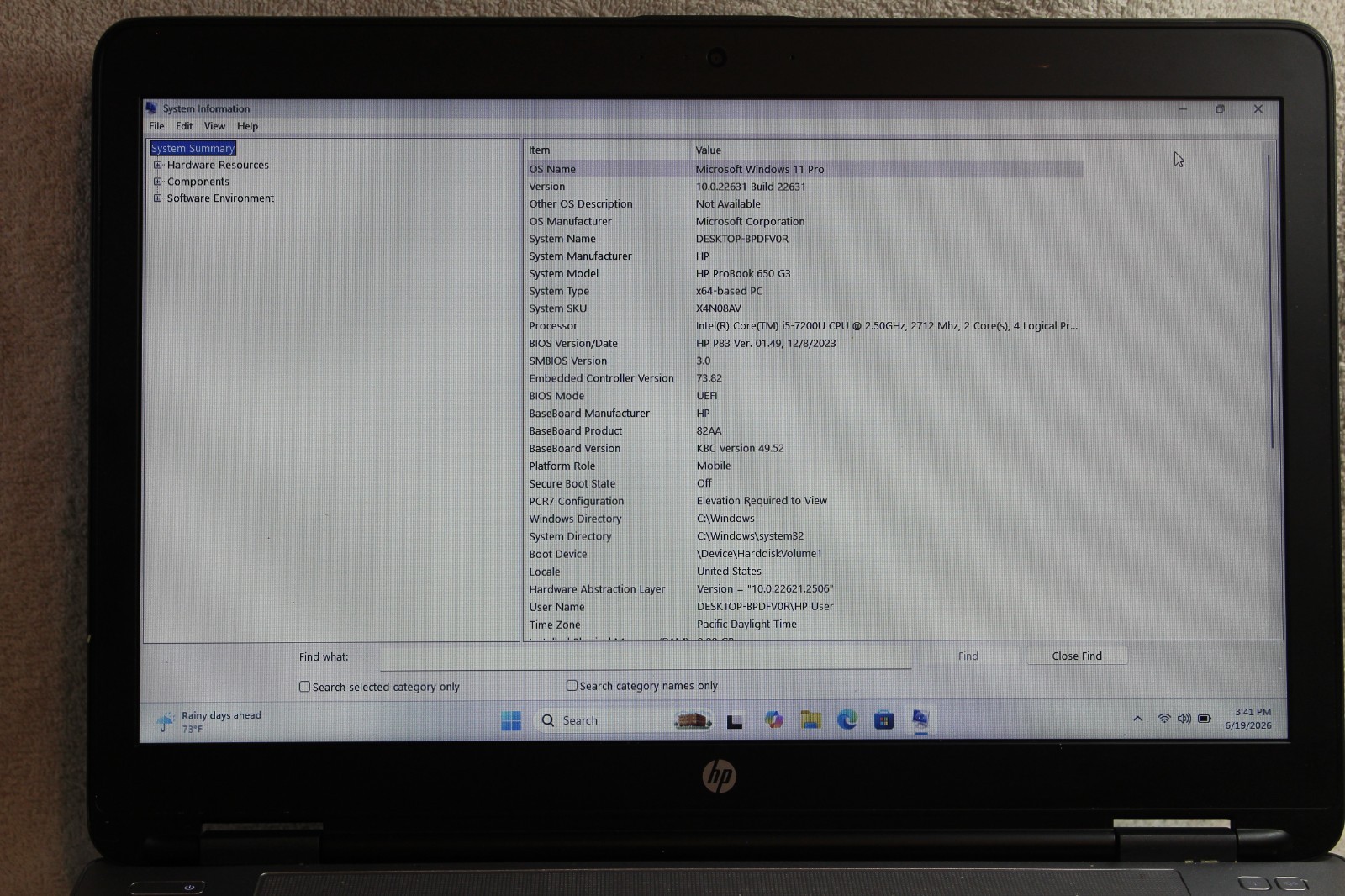Select System Summary in the tree

click(x=193, y=148)
